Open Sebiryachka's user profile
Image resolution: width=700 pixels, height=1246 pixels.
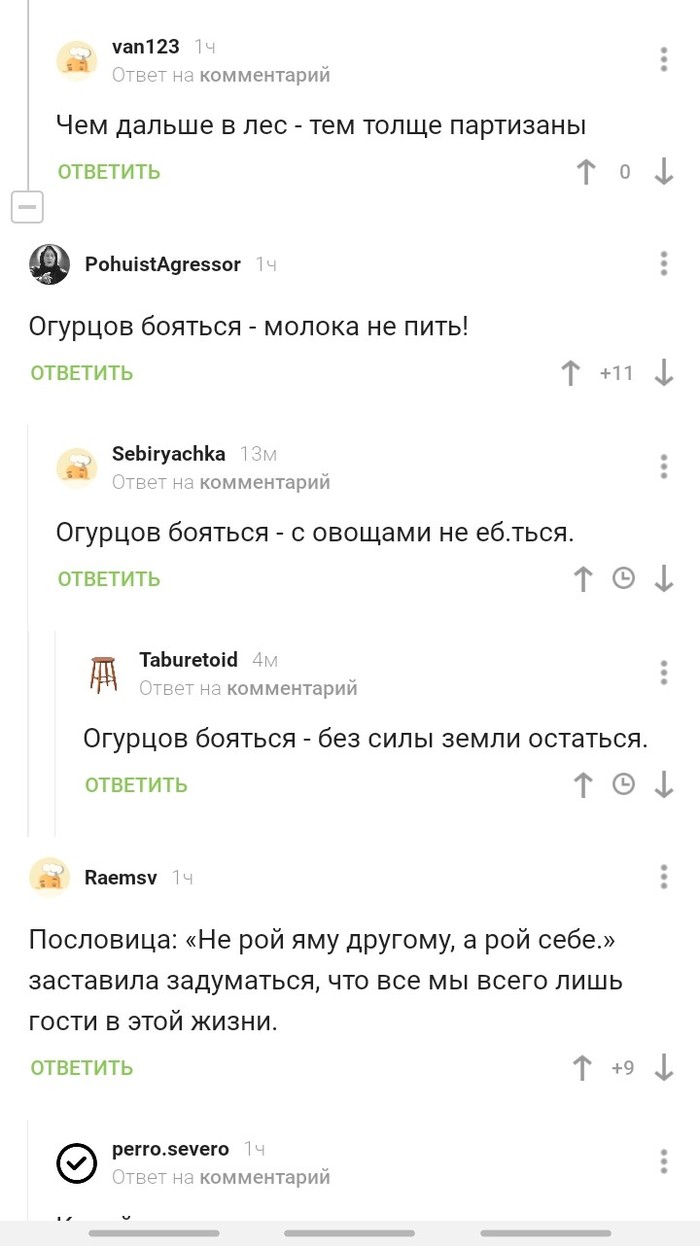click(168, 454)
